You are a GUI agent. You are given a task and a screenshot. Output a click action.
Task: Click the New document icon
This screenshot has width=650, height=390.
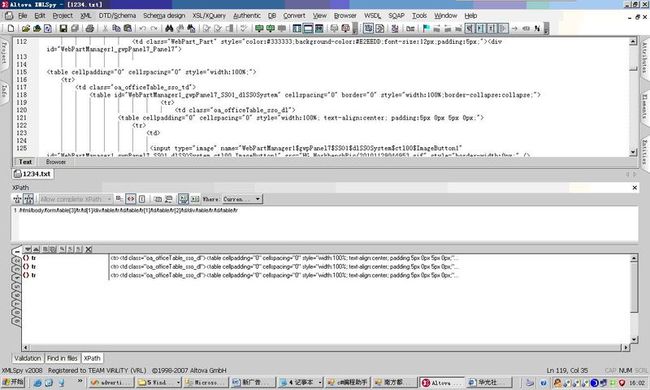point(11,28)
